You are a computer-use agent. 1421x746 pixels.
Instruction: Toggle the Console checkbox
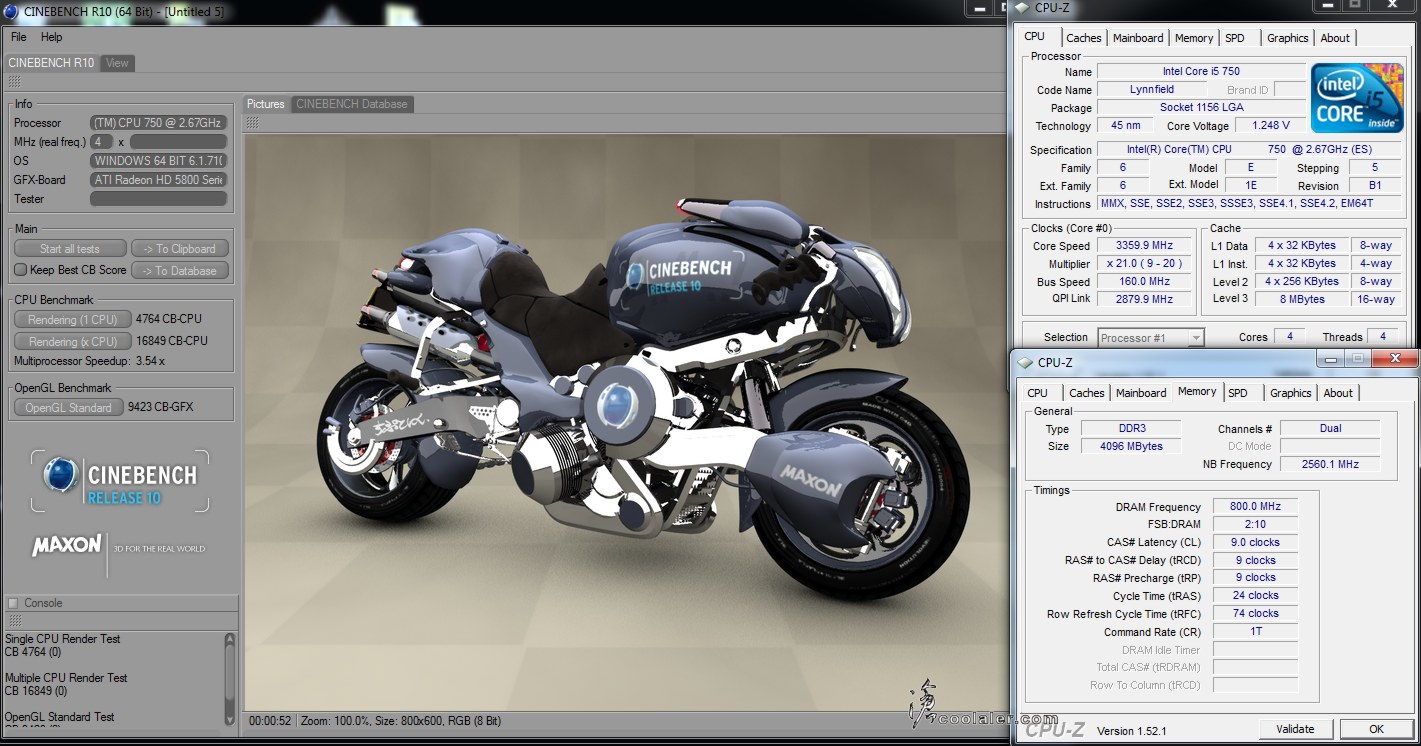13,603
